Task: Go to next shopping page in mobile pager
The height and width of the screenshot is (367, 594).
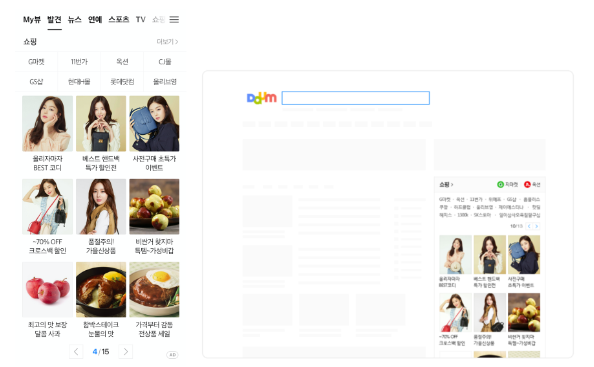Action: click(x=126, y=351)
